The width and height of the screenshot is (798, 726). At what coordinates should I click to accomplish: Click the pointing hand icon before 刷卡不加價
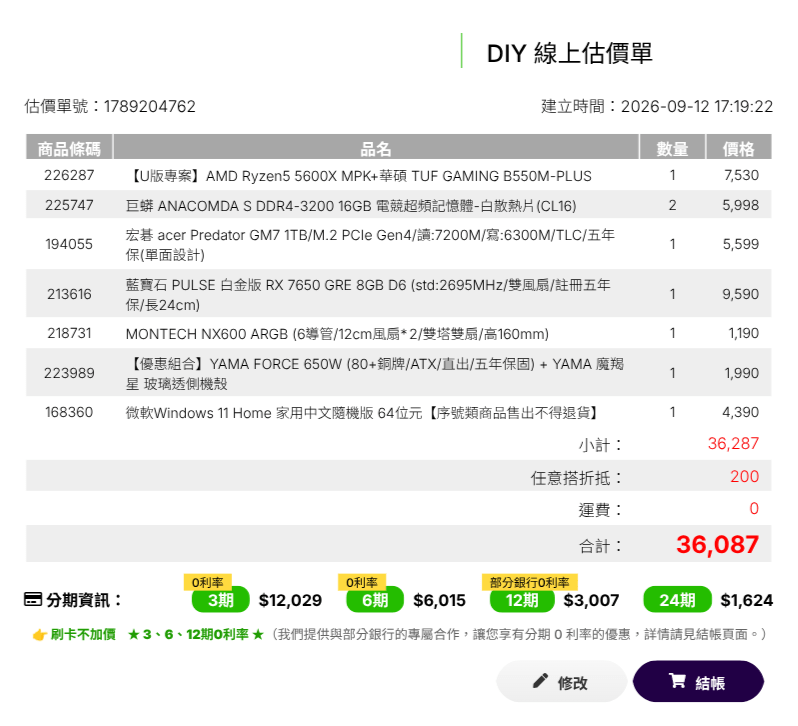point(39,635)
